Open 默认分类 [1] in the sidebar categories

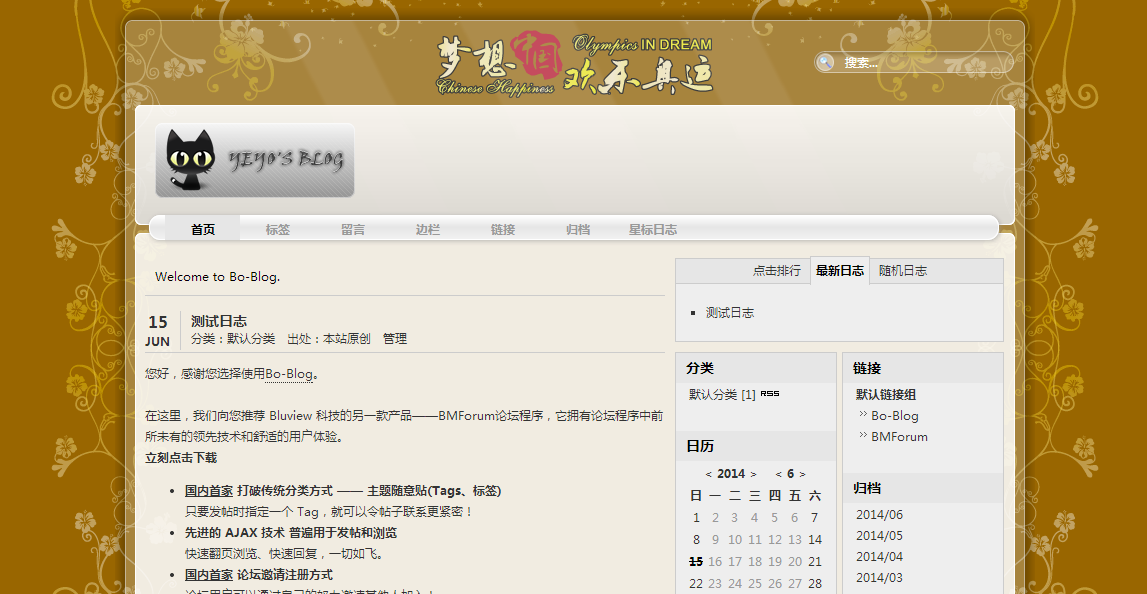(722, 394)
